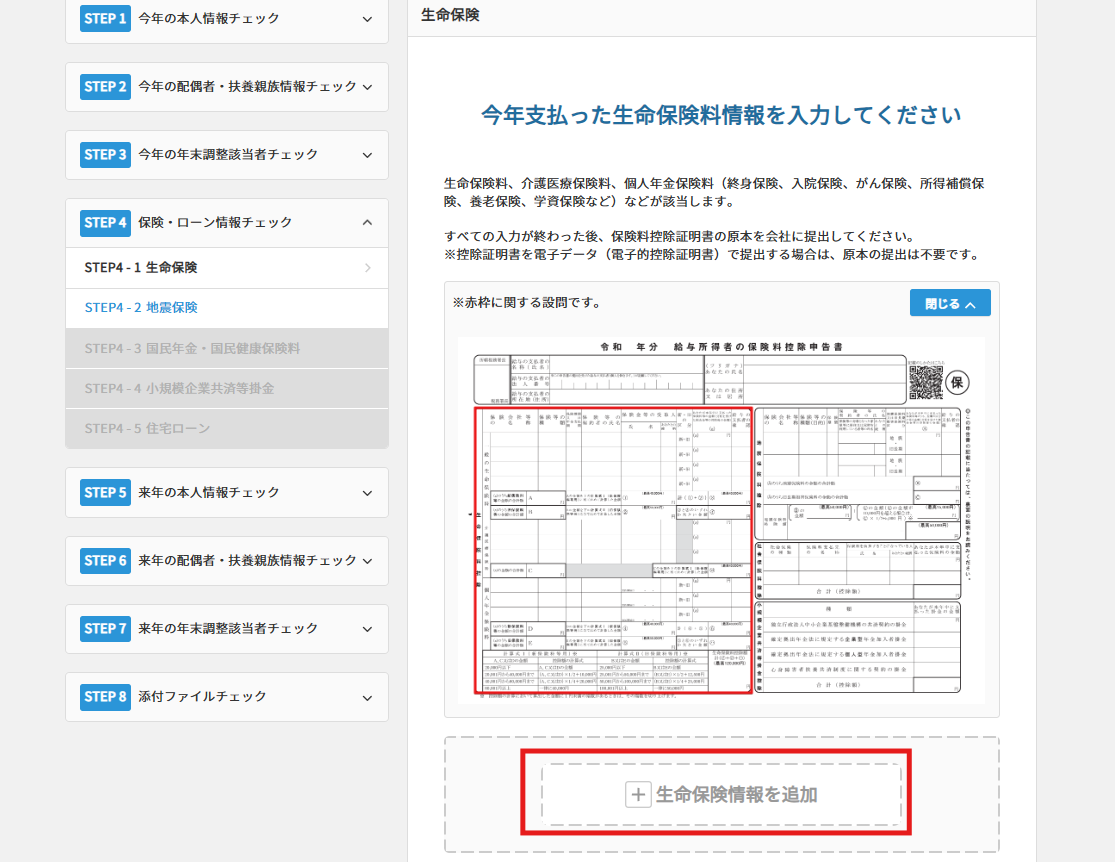Click the STEP 8 badge icon

click(105, 697)
